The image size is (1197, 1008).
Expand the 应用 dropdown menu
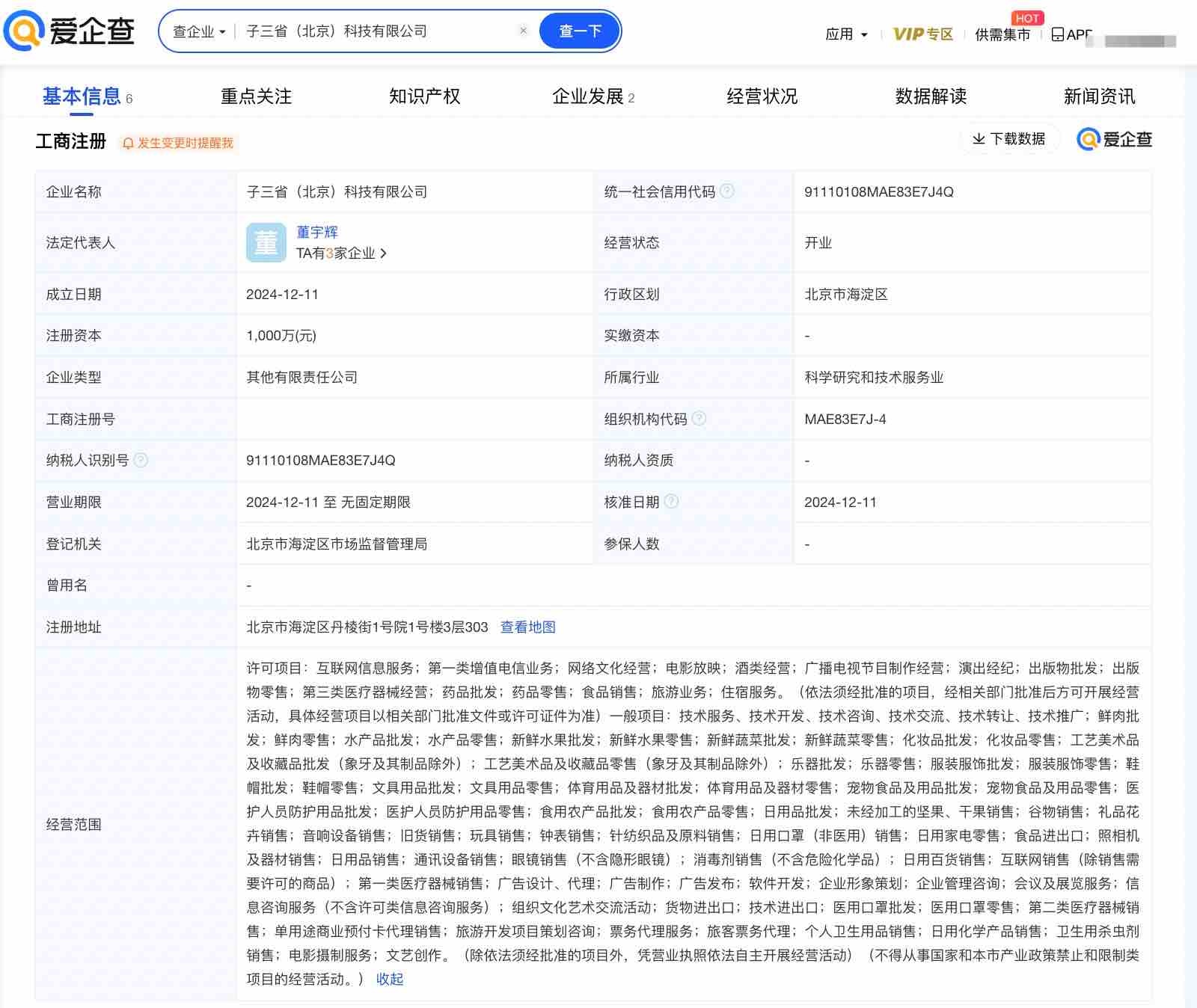(846, 34)
